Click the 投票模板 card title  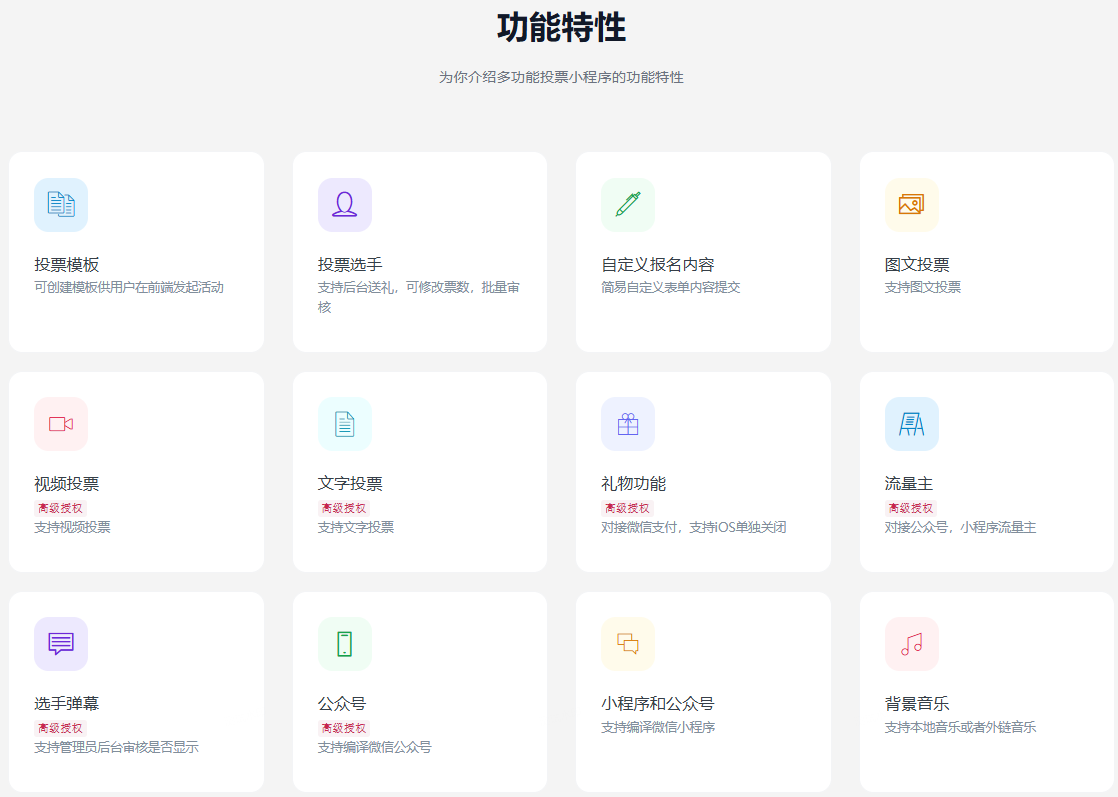click(66, 264)
